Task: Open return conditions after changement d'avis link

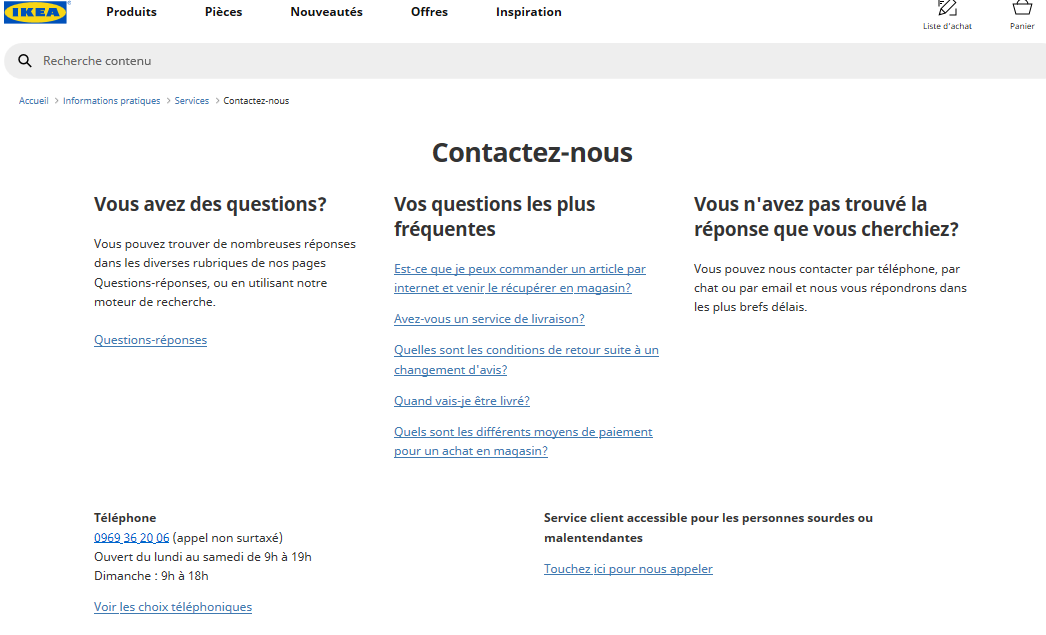Action: [526, 360]
